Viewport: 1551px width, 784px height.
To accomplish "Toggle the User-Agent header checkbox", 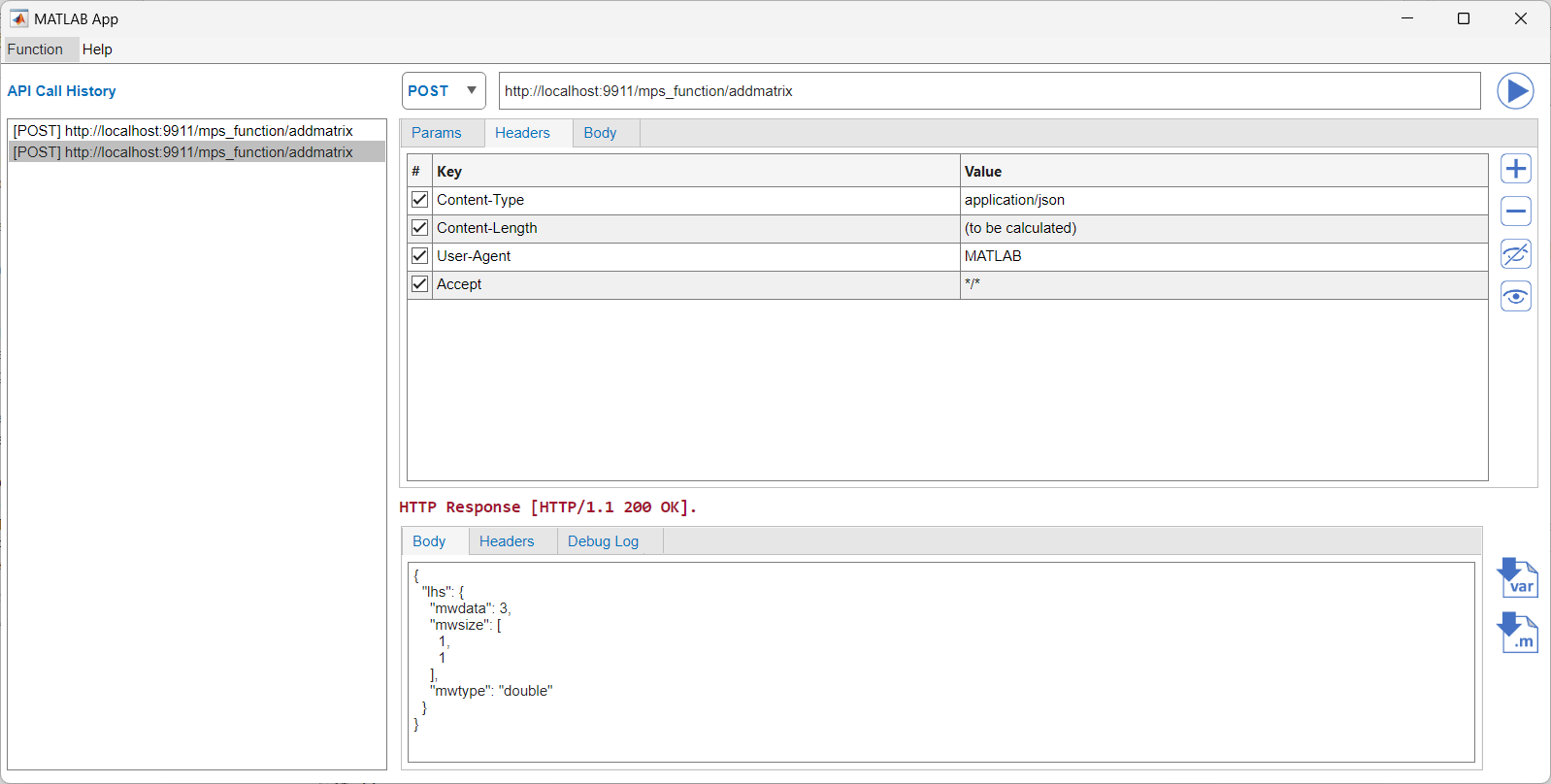I will point(419,256).
